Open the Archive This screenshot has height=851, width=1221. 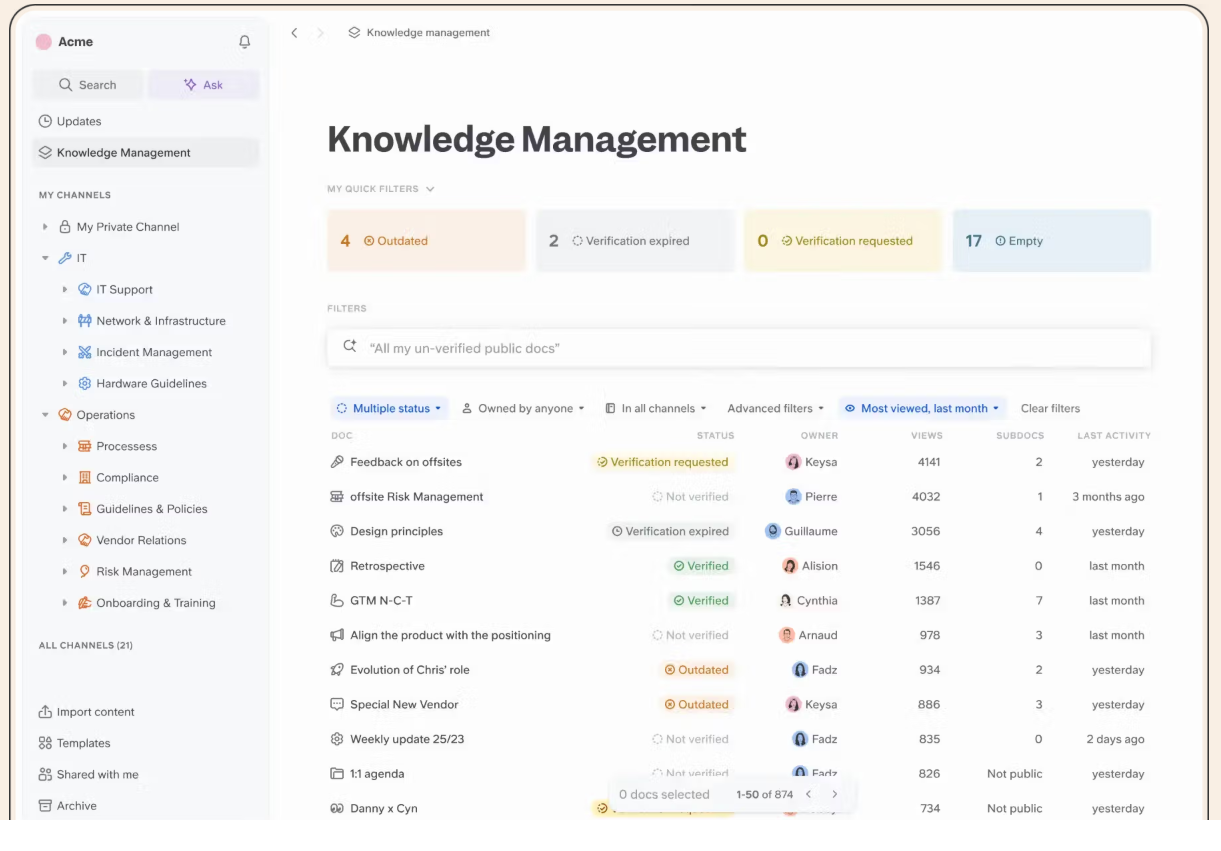click(68, 806)
